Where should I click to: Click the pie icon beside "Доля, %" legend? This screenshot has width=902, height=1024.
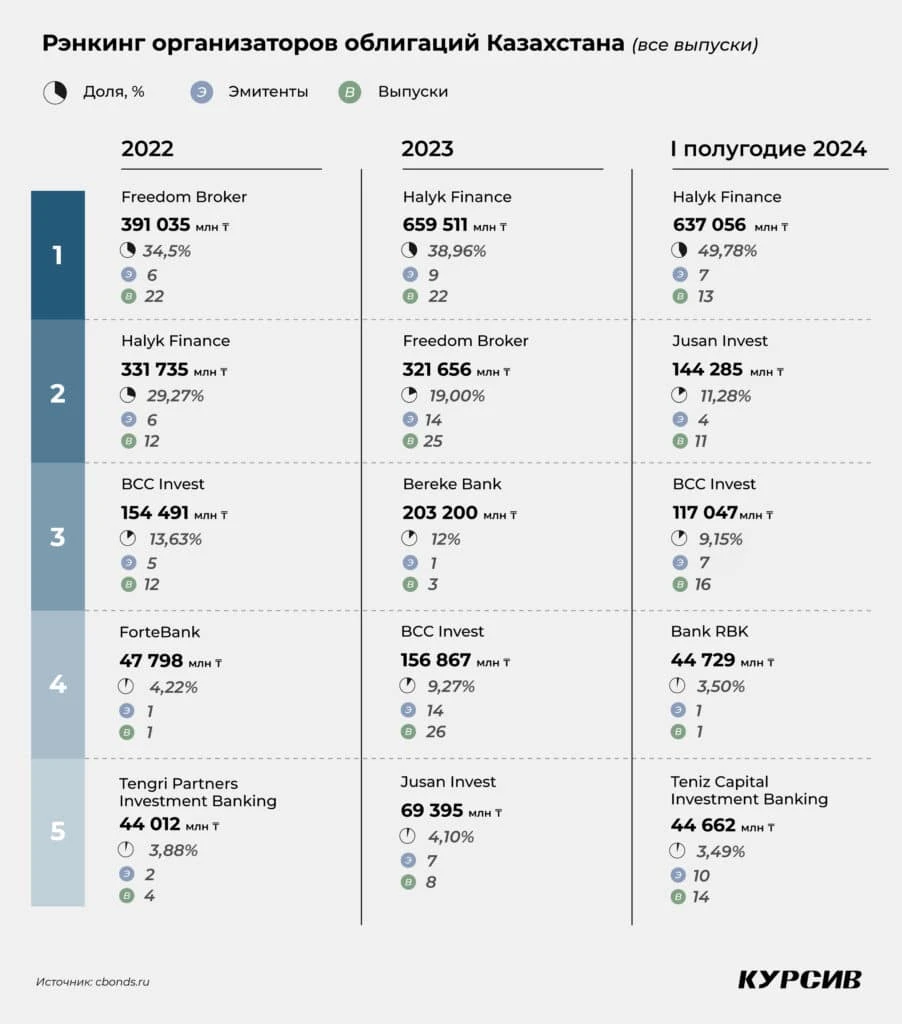54,92
